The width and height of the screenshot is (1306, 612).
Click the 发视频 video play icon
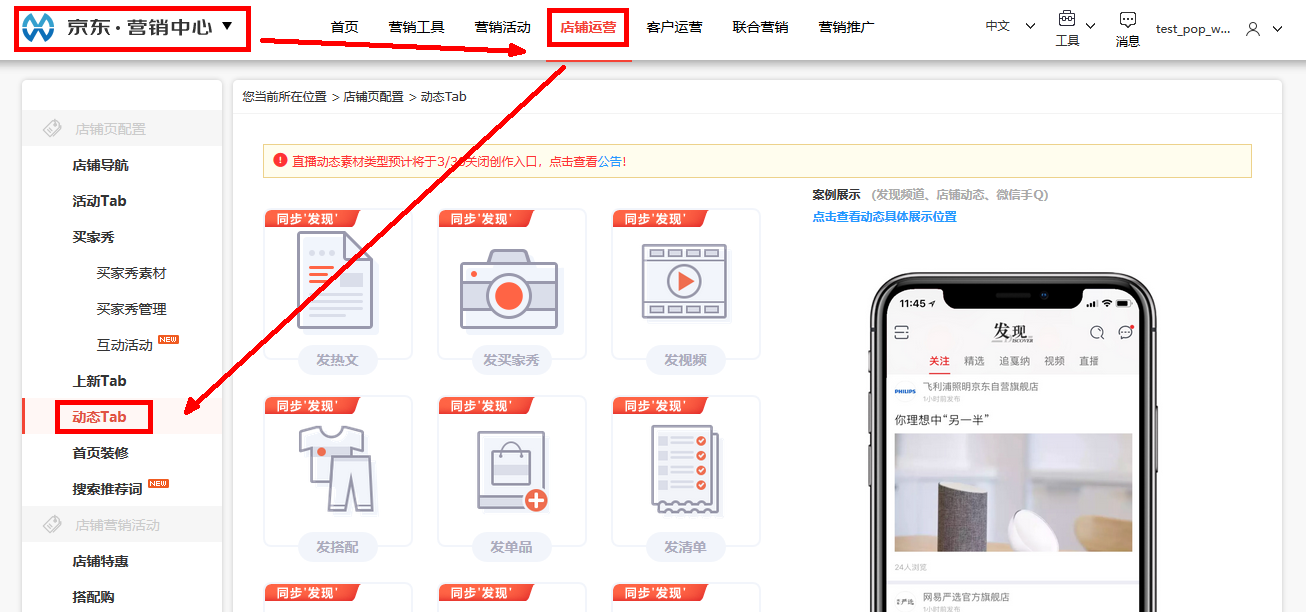point(685,281)
